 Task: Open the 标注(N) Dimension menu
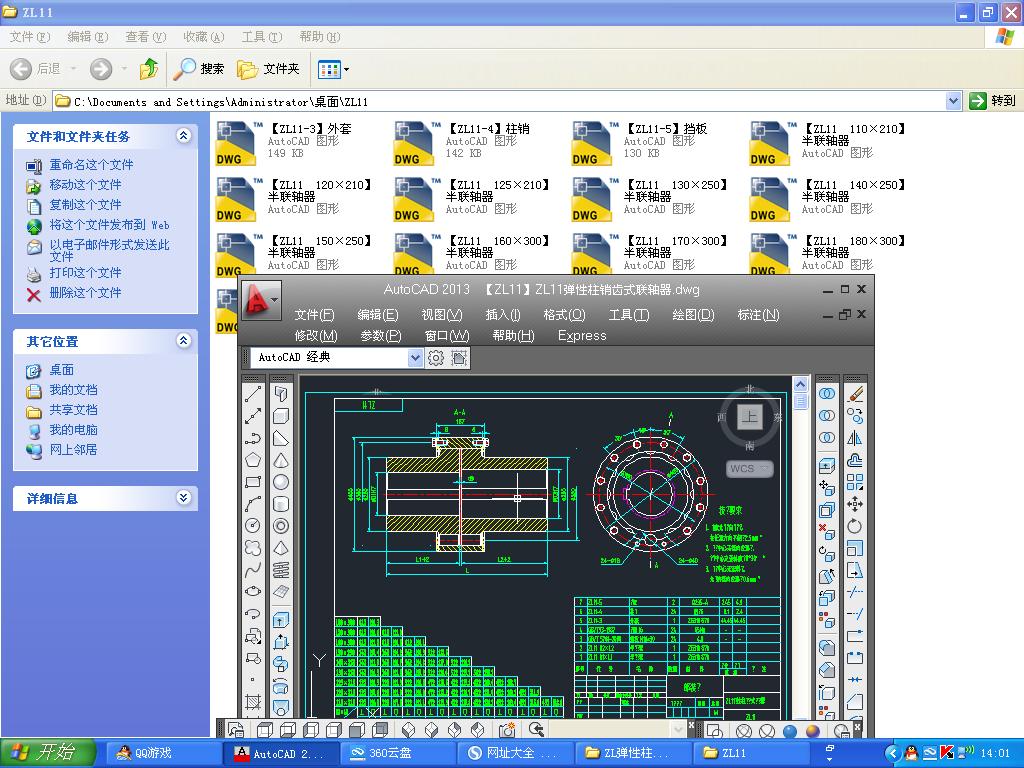[x=758, y=315]
